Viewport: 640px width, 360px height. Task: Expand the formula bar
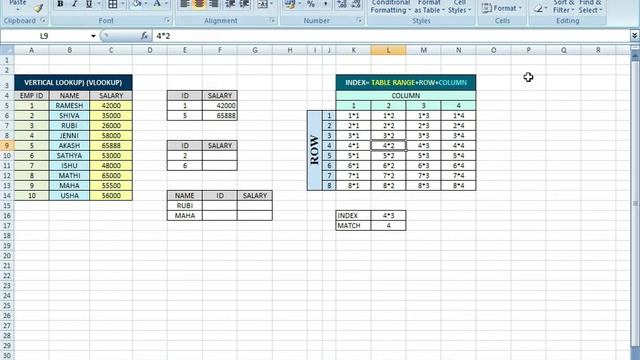pos(634,36)
